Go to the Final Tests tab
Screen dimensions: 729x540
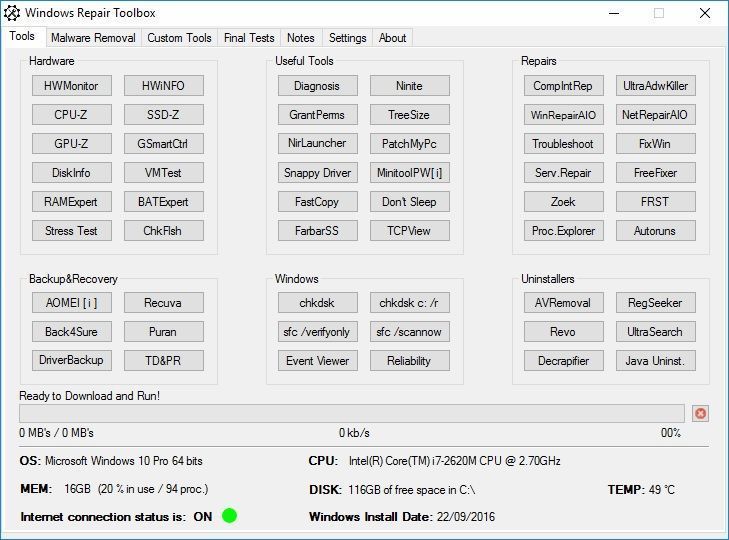249,38
